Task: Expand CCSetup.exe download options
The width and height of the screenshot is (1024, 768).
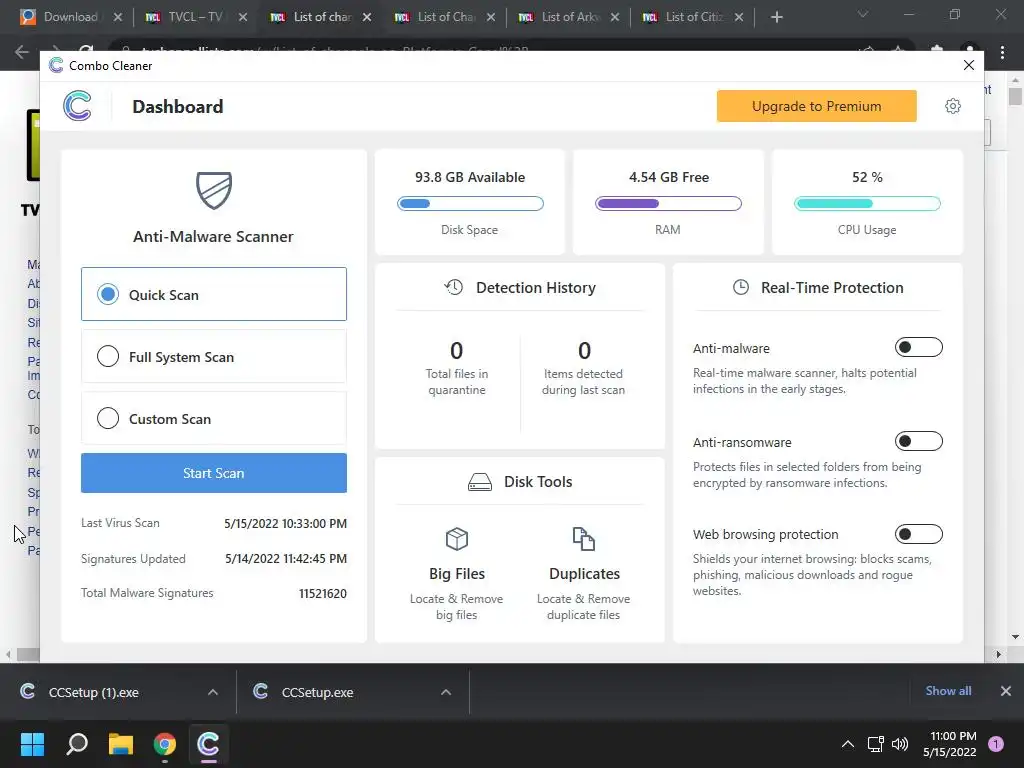Action: (446, 692)
